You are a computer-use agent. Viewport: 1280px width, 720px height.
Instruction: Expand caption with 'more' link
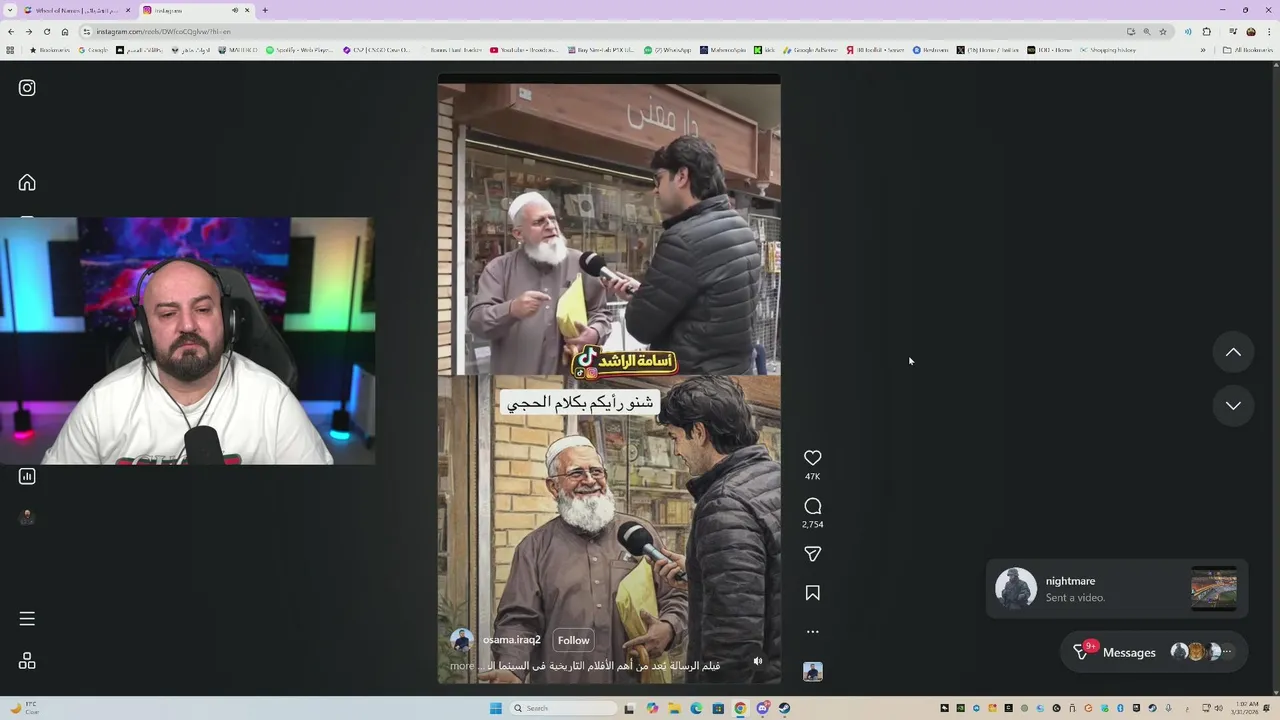pyautogui.click(x=462, y=666)
